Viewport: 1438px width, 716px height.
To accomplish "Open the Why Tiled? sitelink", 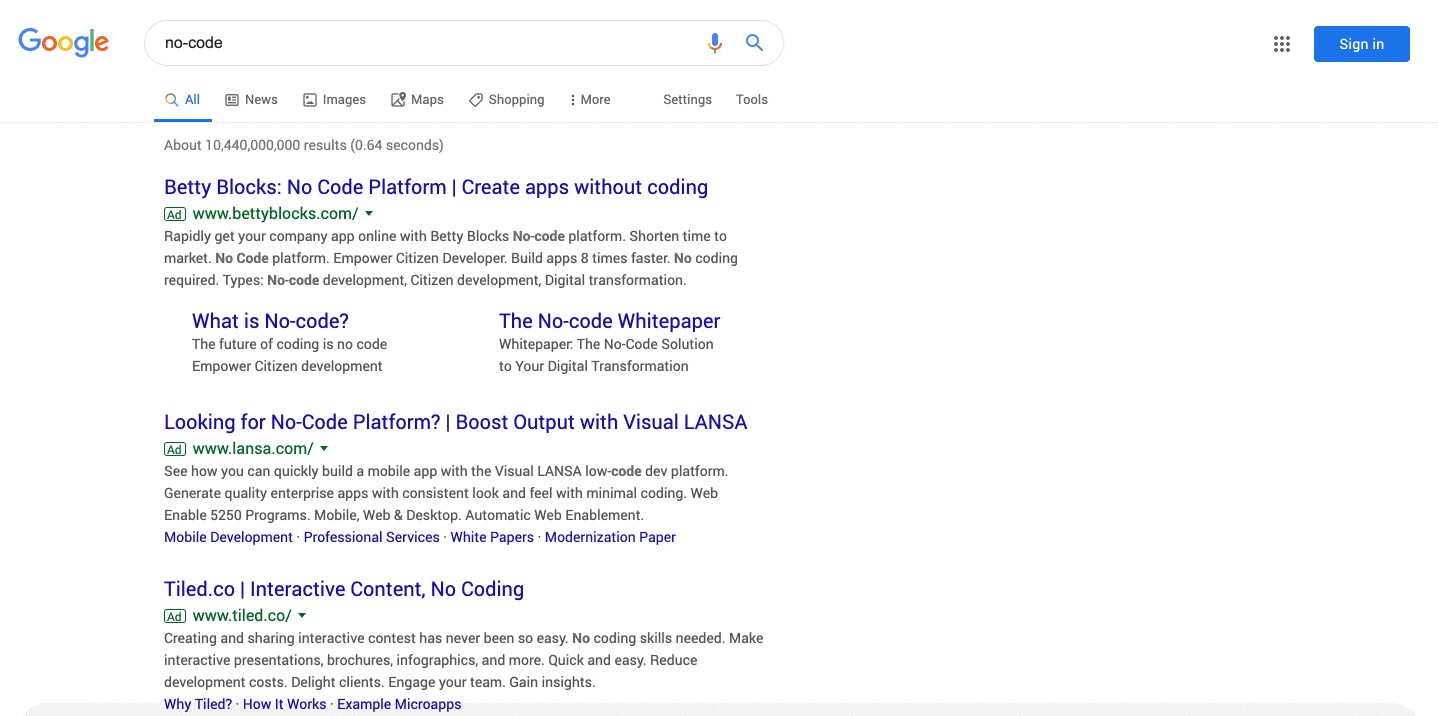I will [198, 705].
